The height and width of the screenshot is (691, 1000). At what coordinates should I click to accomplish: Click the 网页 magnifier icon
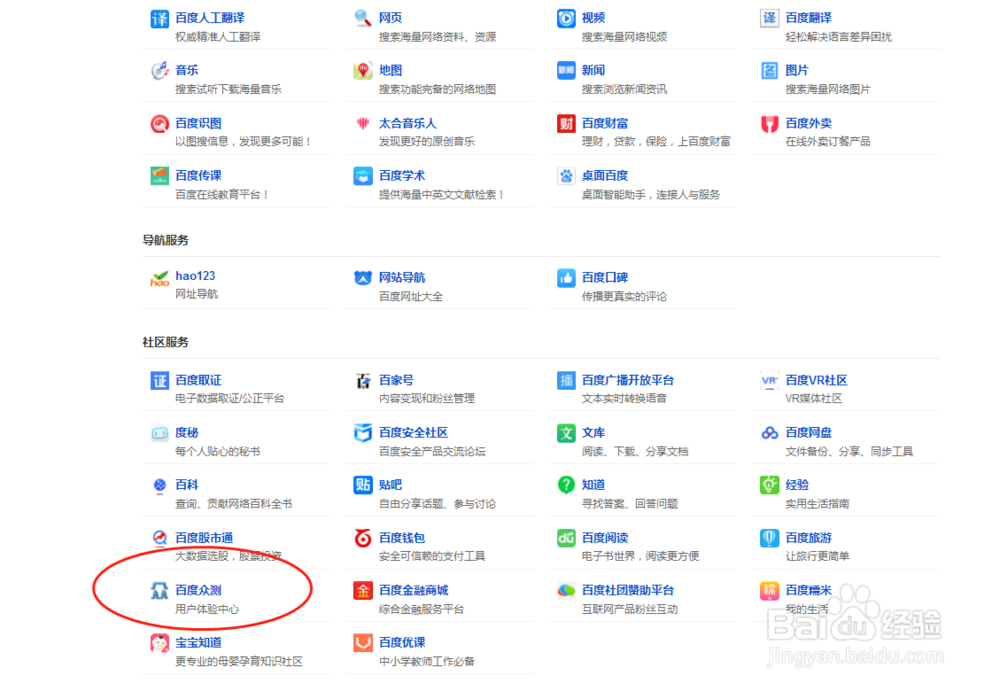click(x=363, y=18)
